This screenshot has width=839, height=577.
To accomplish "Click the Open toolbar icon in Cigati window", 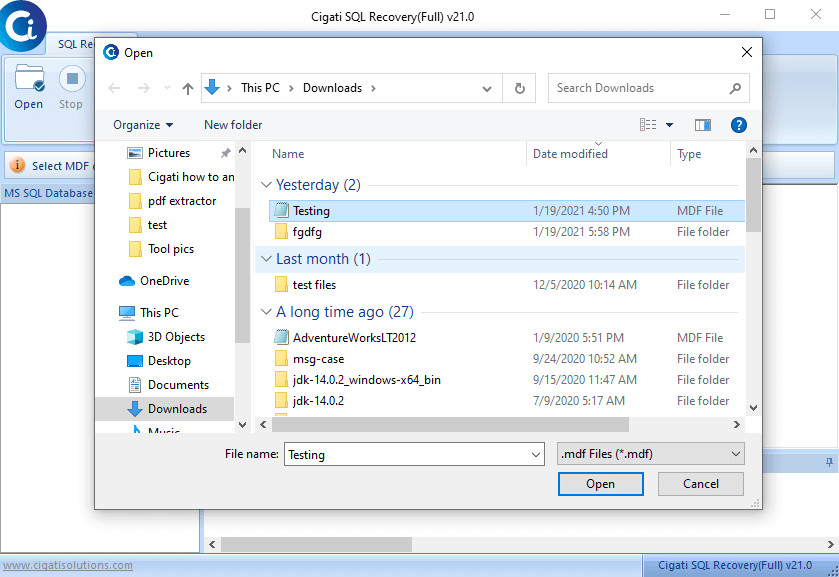I will tap(29, 79).
